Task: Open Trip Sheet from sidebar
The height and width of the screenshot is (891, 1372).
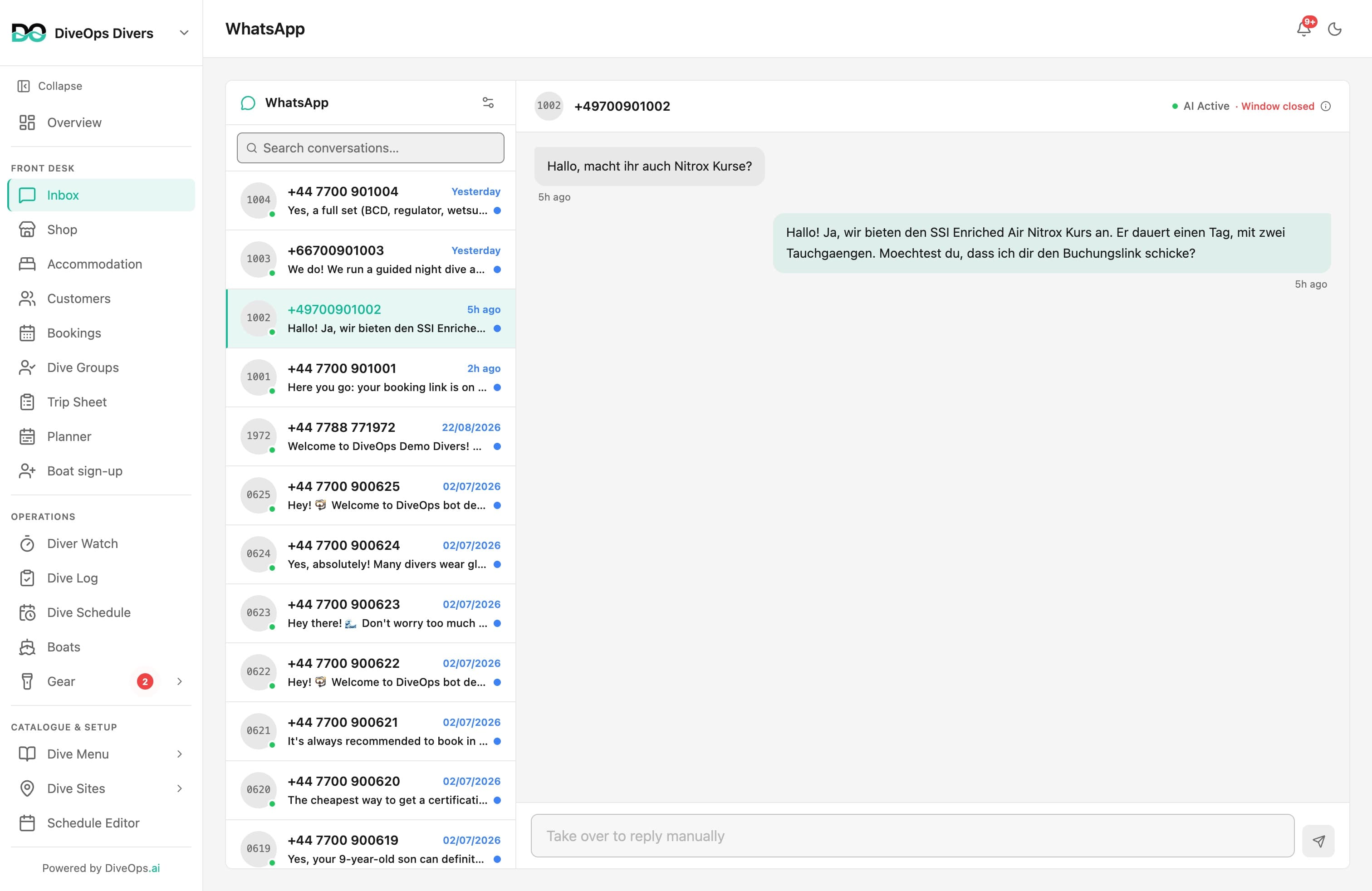Action: click(x=102, y=402)
